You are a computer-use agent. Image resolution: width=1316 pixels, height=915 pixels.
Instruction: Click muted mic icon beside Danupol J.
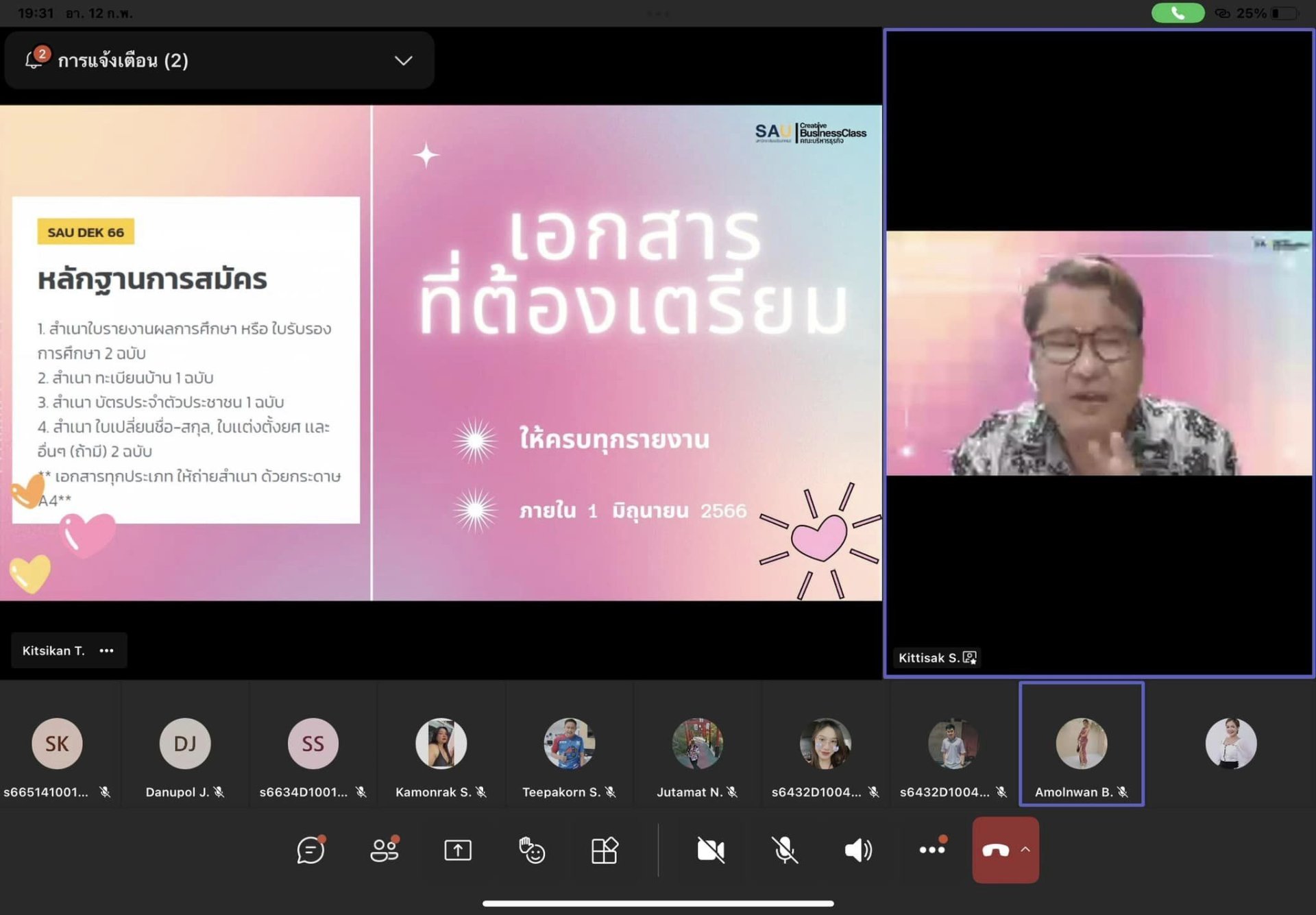pyautogui.click(x=219, y=792)
